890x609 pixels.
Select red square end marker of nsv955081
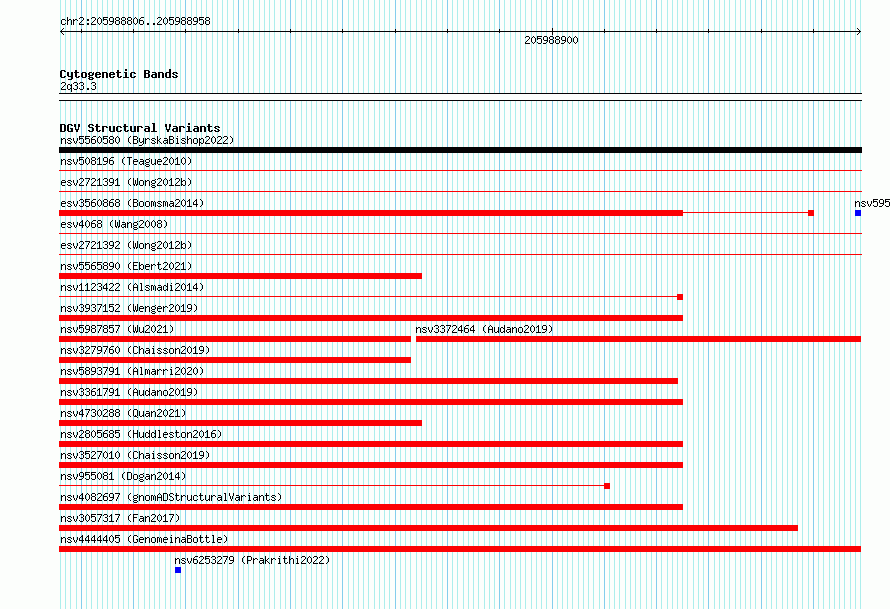(x=607, y=486)
